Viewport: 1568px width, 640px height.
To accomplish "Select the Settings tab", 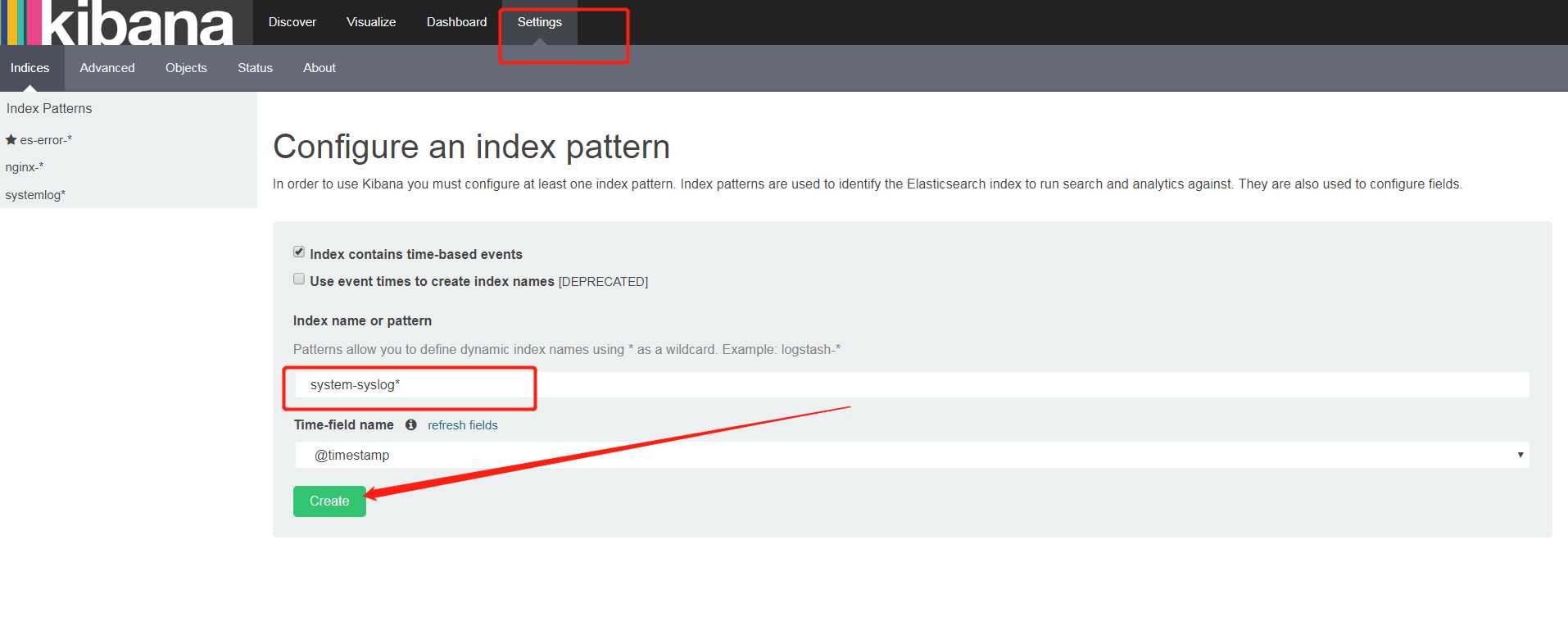I will pyautogui.click(x=539, y=22).
